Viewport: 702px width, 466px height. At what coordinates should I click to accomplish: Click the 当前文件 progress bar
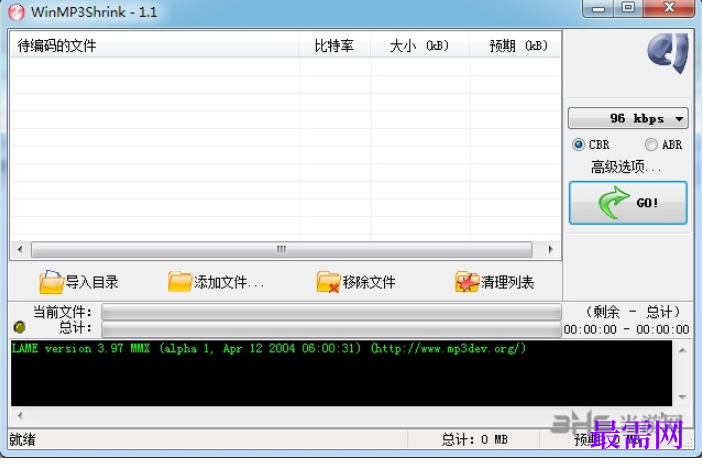point(331,312)
